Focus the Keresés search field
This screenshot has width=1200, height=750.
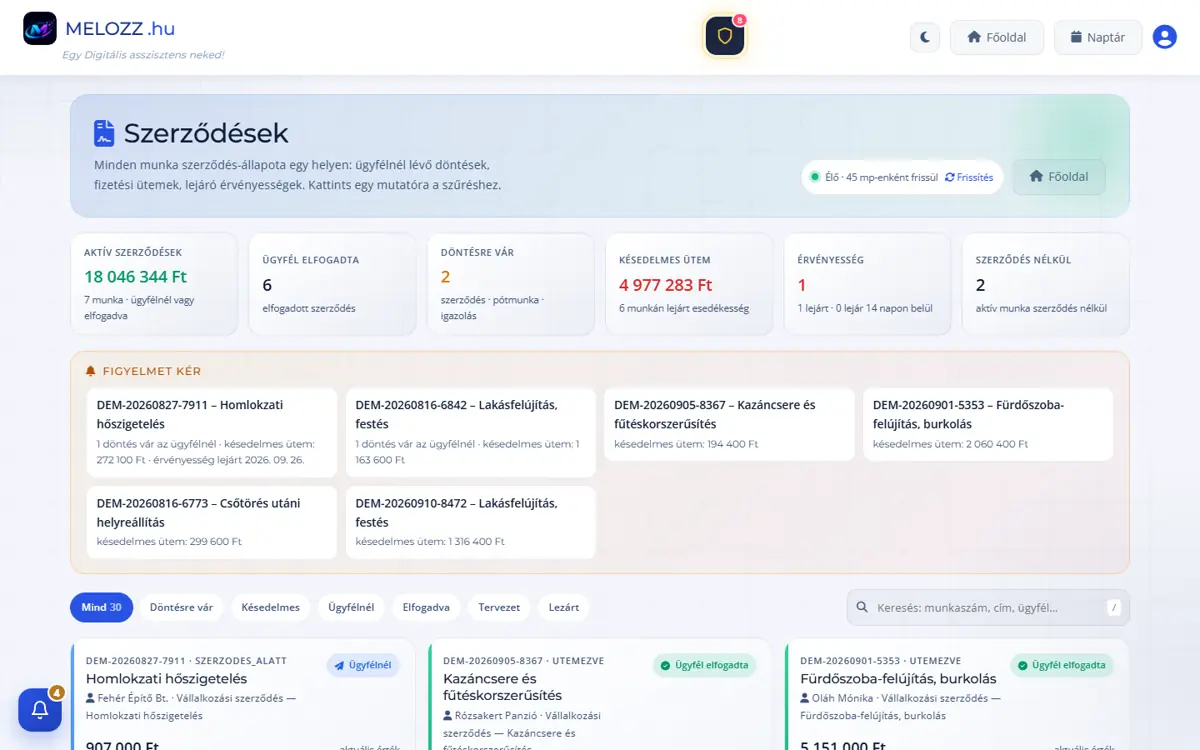click(988, 607)
